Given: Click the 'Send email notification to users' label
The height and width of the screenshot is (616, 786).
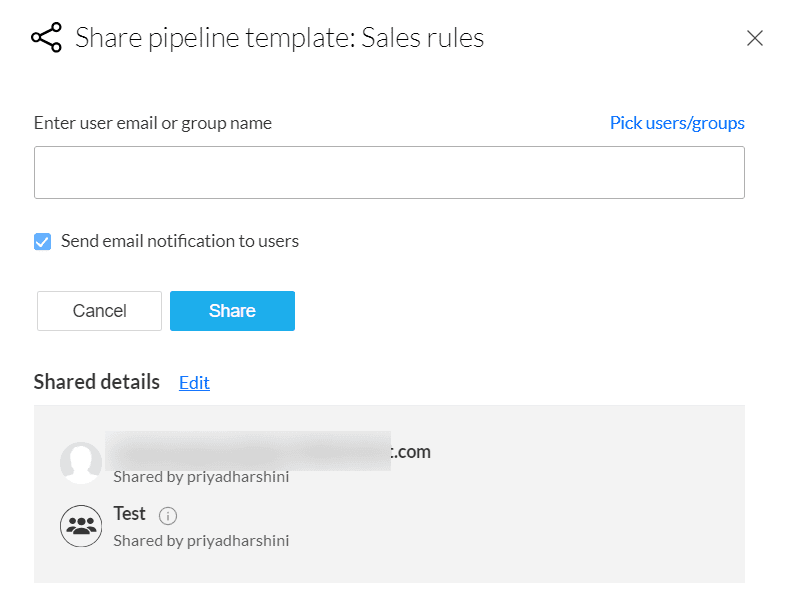Looking at the screenshot, I should [x=180, y=241].
